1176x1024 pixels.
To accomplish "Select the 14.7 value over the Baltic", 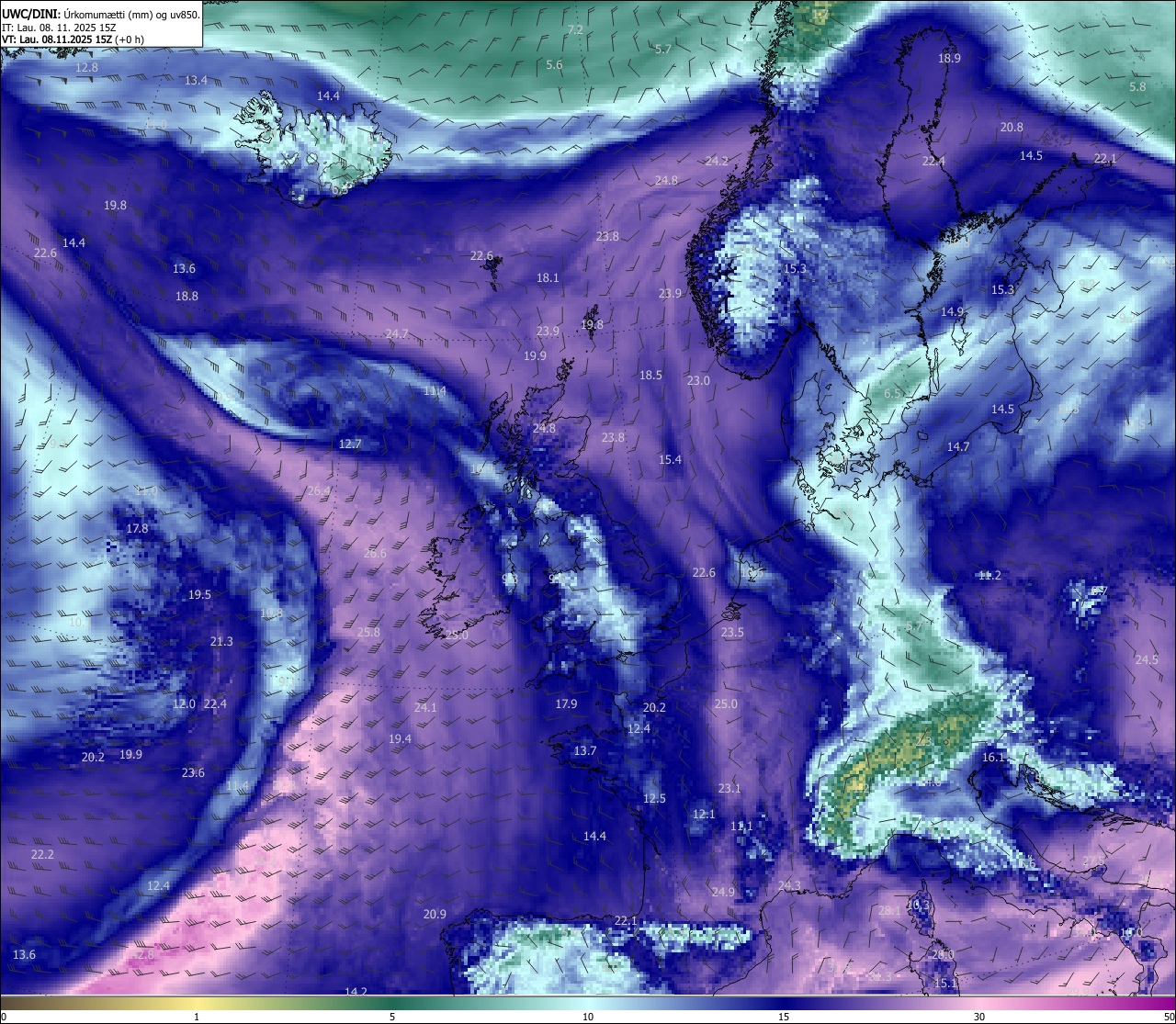I will [x=958, y=447].
